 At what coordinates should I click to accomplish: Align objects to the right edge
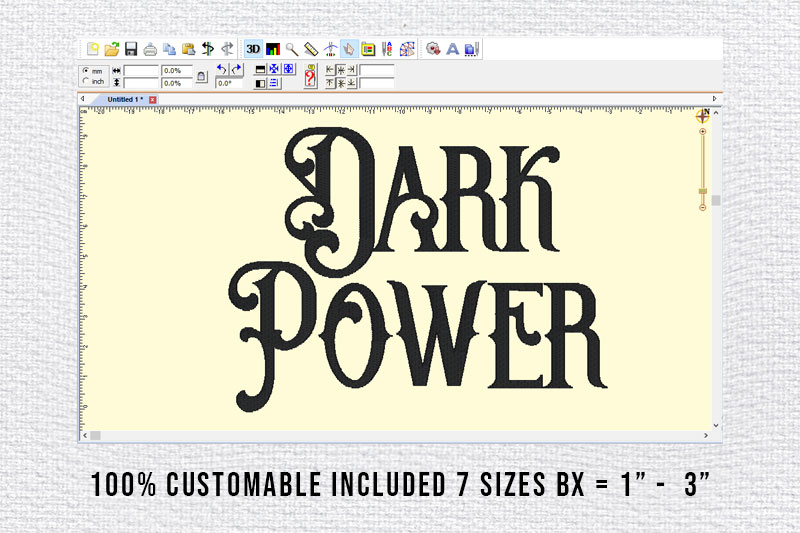352,69
